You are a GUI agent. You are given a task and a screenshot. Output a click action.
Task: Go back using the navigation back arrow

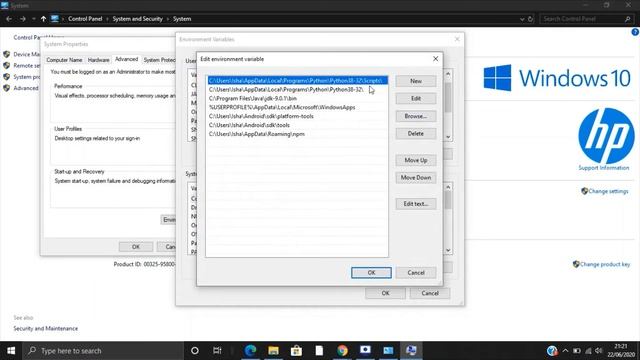pyautogui.click(x=9, y=19)
